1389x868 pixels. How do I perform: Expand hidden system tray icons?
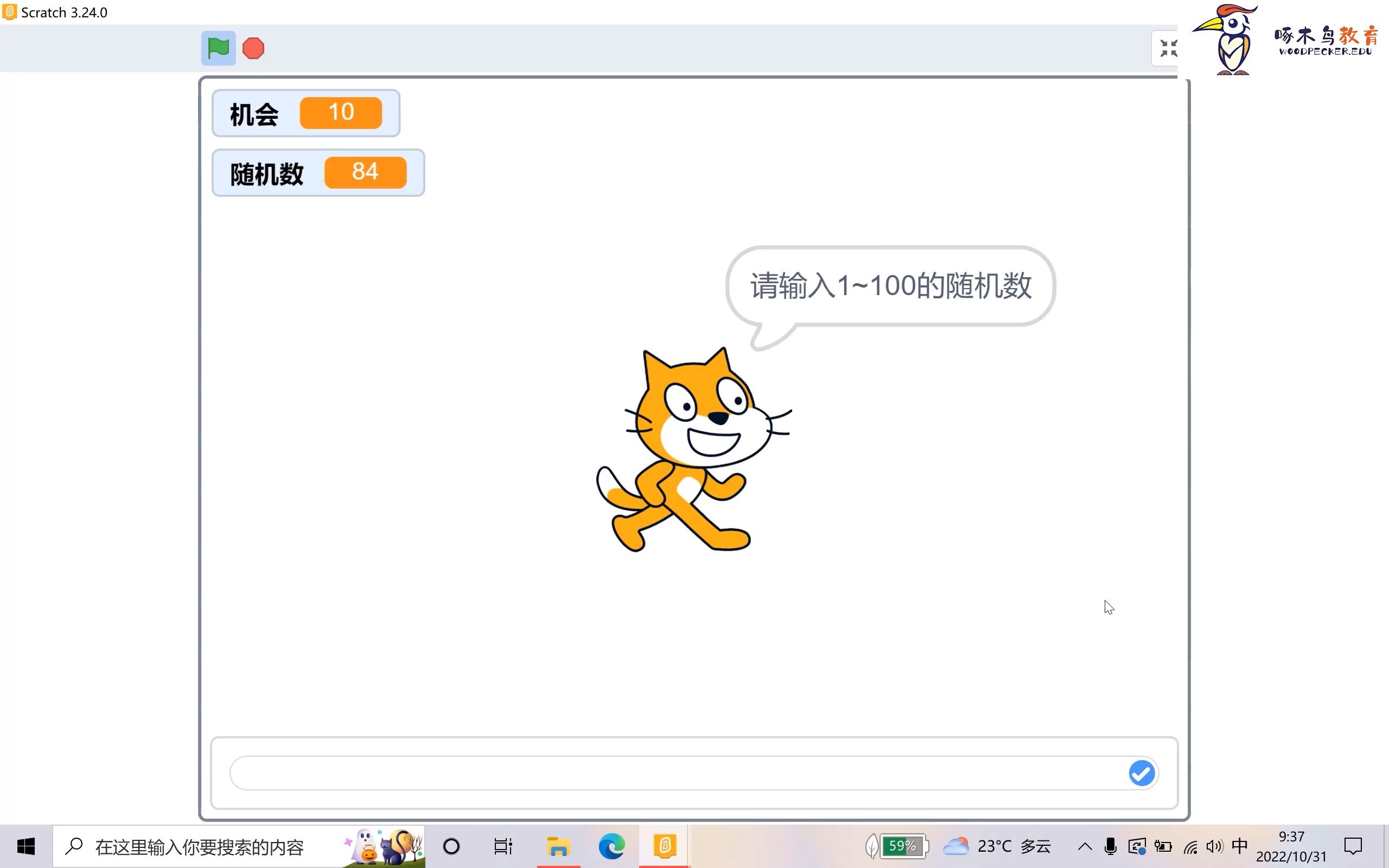click(1085, 846)
